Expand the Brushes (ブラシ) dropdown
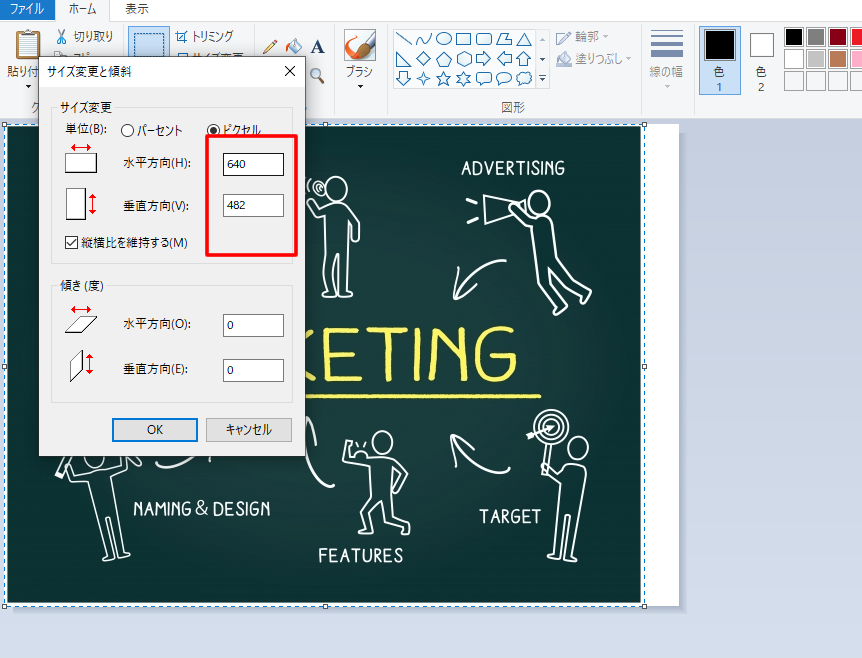 pos(359,85)
